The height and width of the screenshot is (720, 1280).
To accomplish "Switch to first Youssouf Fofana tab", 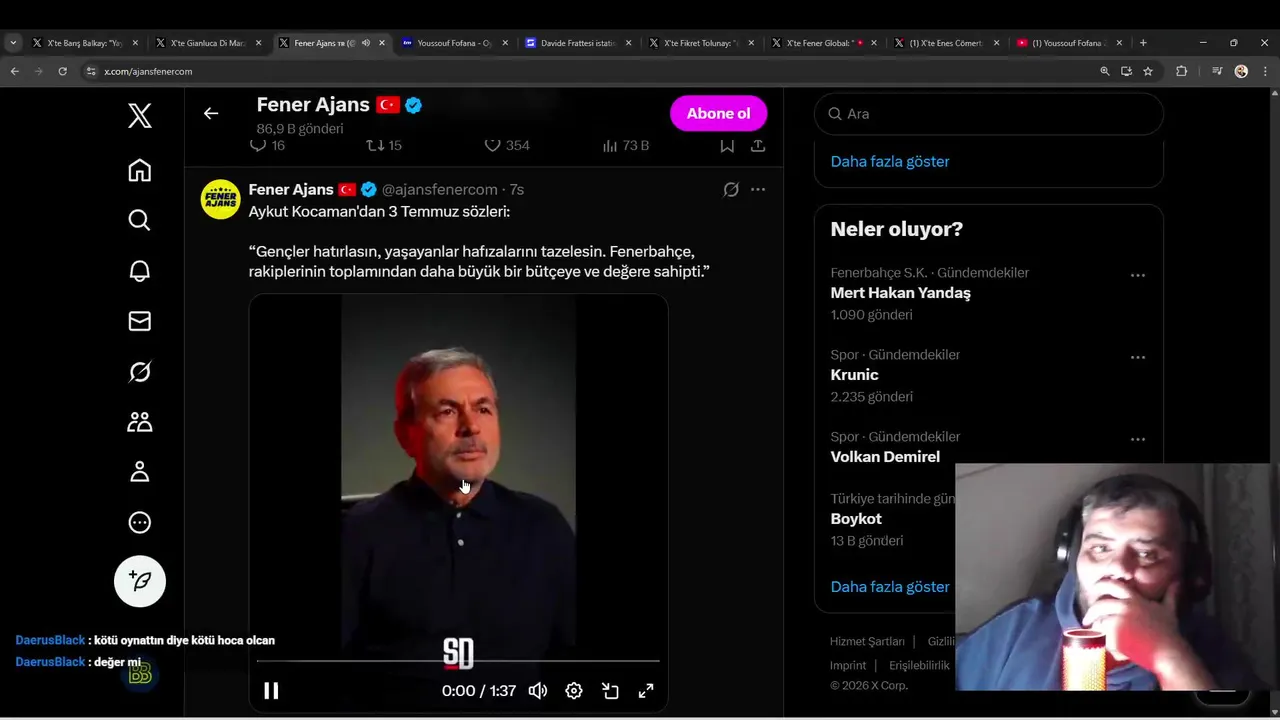I will click(456, 43).
